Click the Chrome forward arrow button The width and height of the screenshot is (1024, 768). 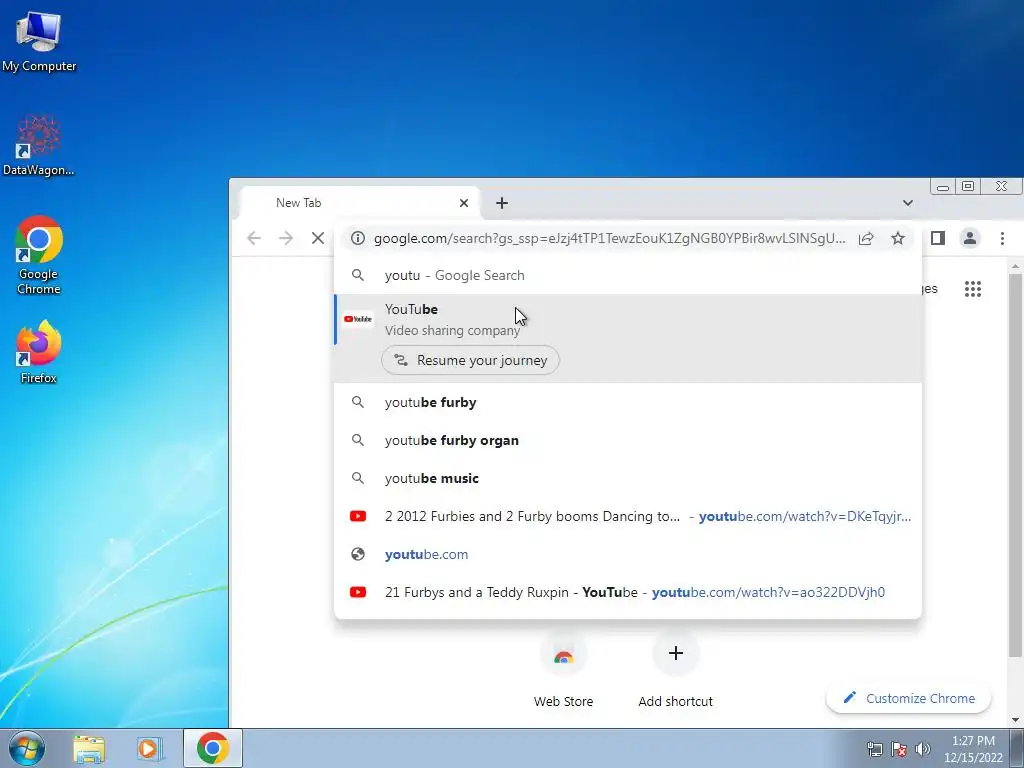pyautogui.click(x=286, y=238)
